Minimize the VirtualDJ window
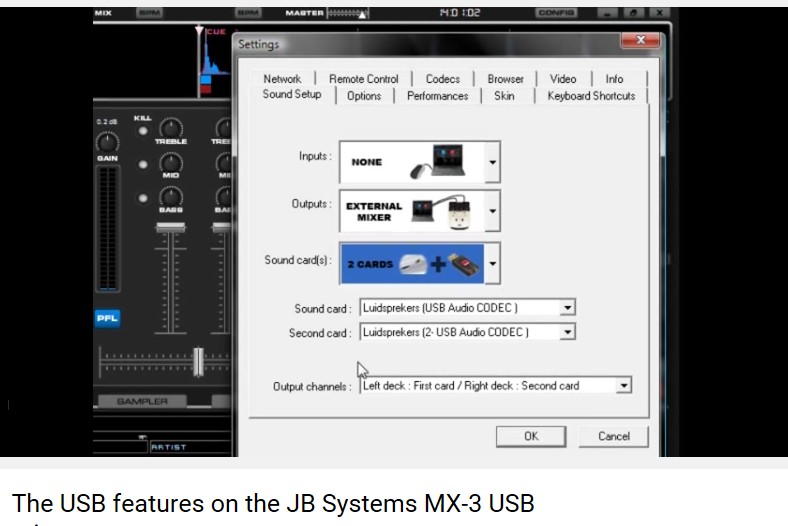The height and width of the screenshot is (526, 788). pyautogui.click(x=607, y=13)
